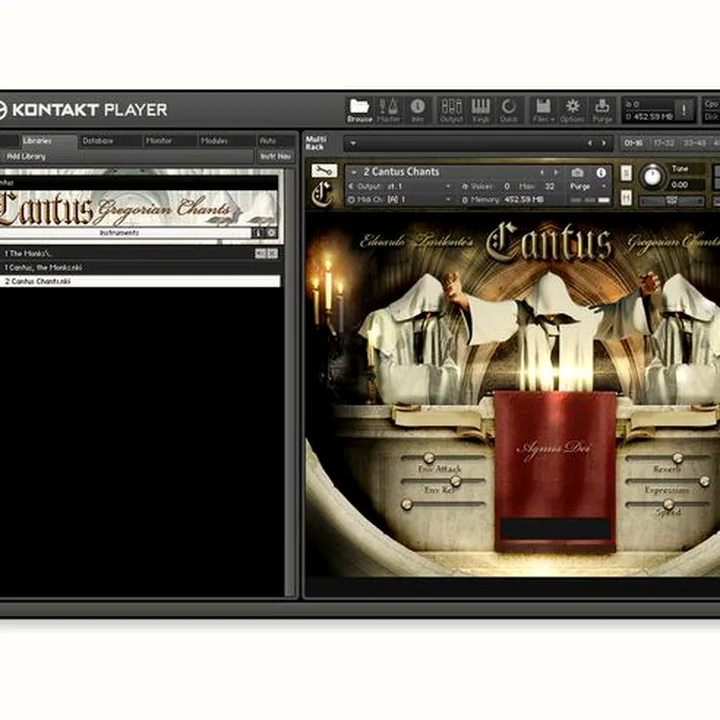Click Add Library button

pos(26,156)
